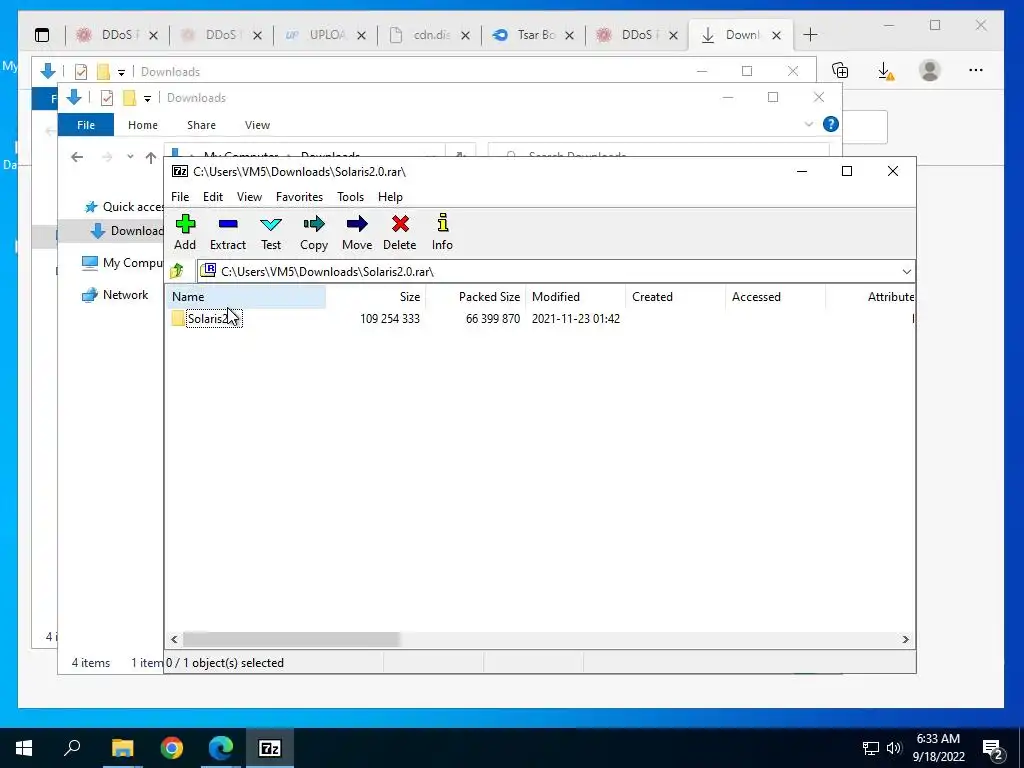Open Explorer recent locations dropdown
This screenshot has width=1024, height=768.
[130, 157]
